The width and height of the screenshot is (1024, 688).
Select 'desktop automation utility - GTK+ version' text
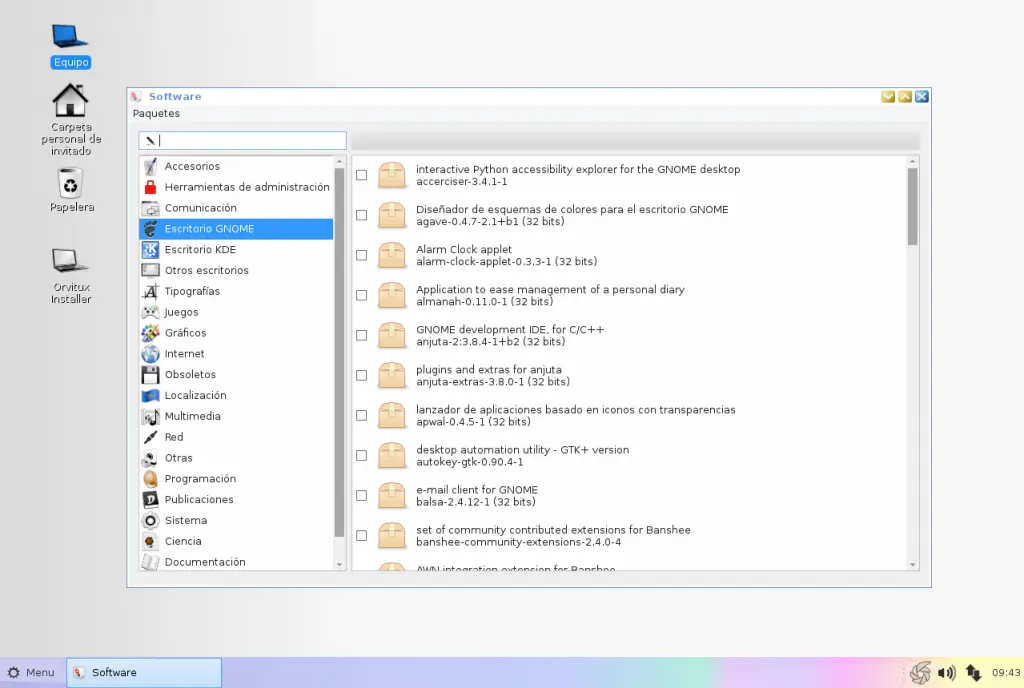[522, 450]
